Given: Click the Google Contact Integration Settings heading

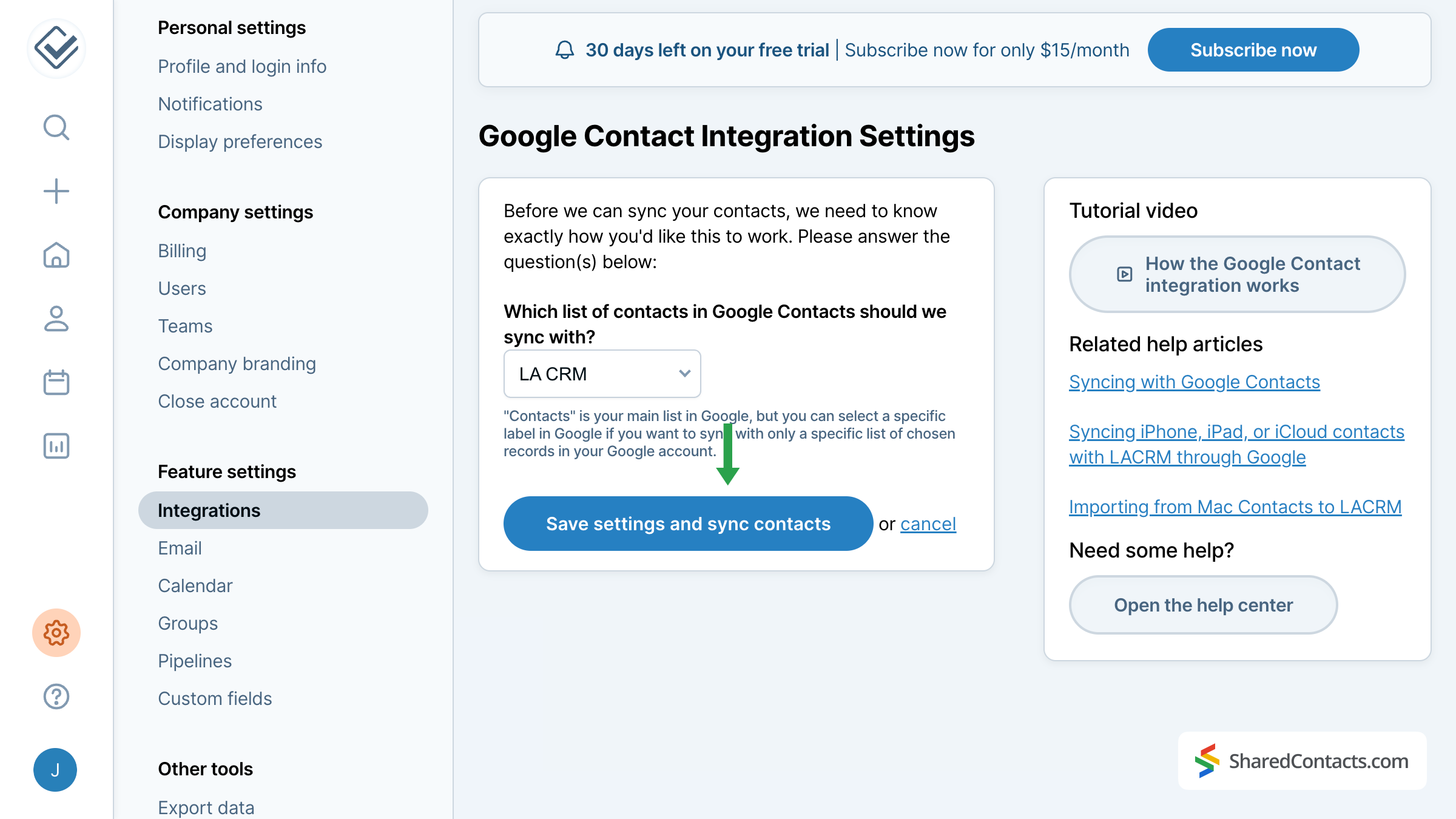Looking at the screenshot, I should coord(726,136).
